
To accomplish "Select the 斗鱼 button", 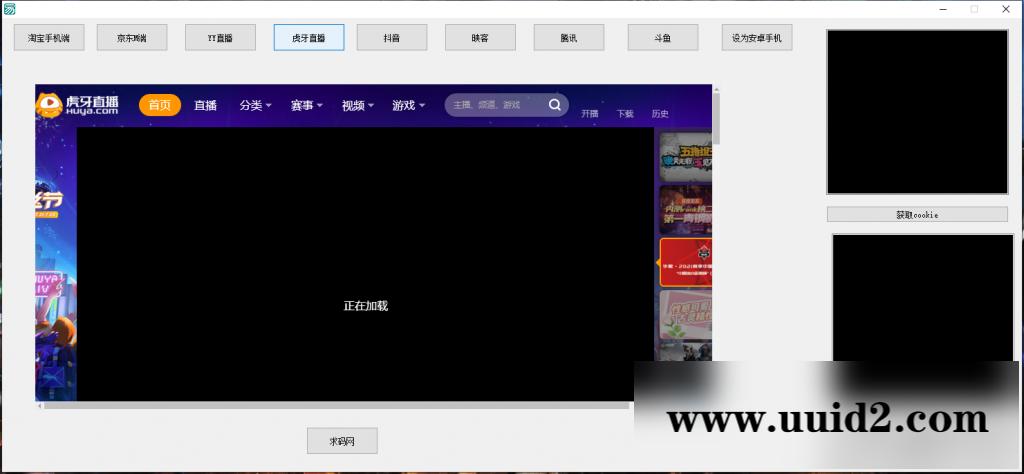I will tap(663, 38).
